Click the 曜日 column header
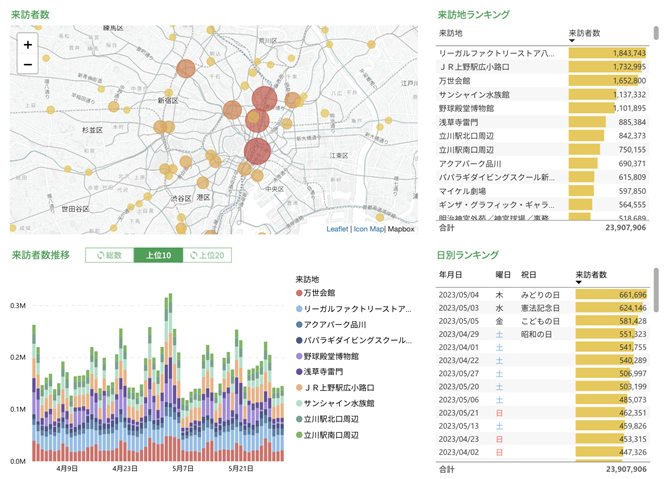The height and width of the screenshot is (479, 665). (503, 275)
